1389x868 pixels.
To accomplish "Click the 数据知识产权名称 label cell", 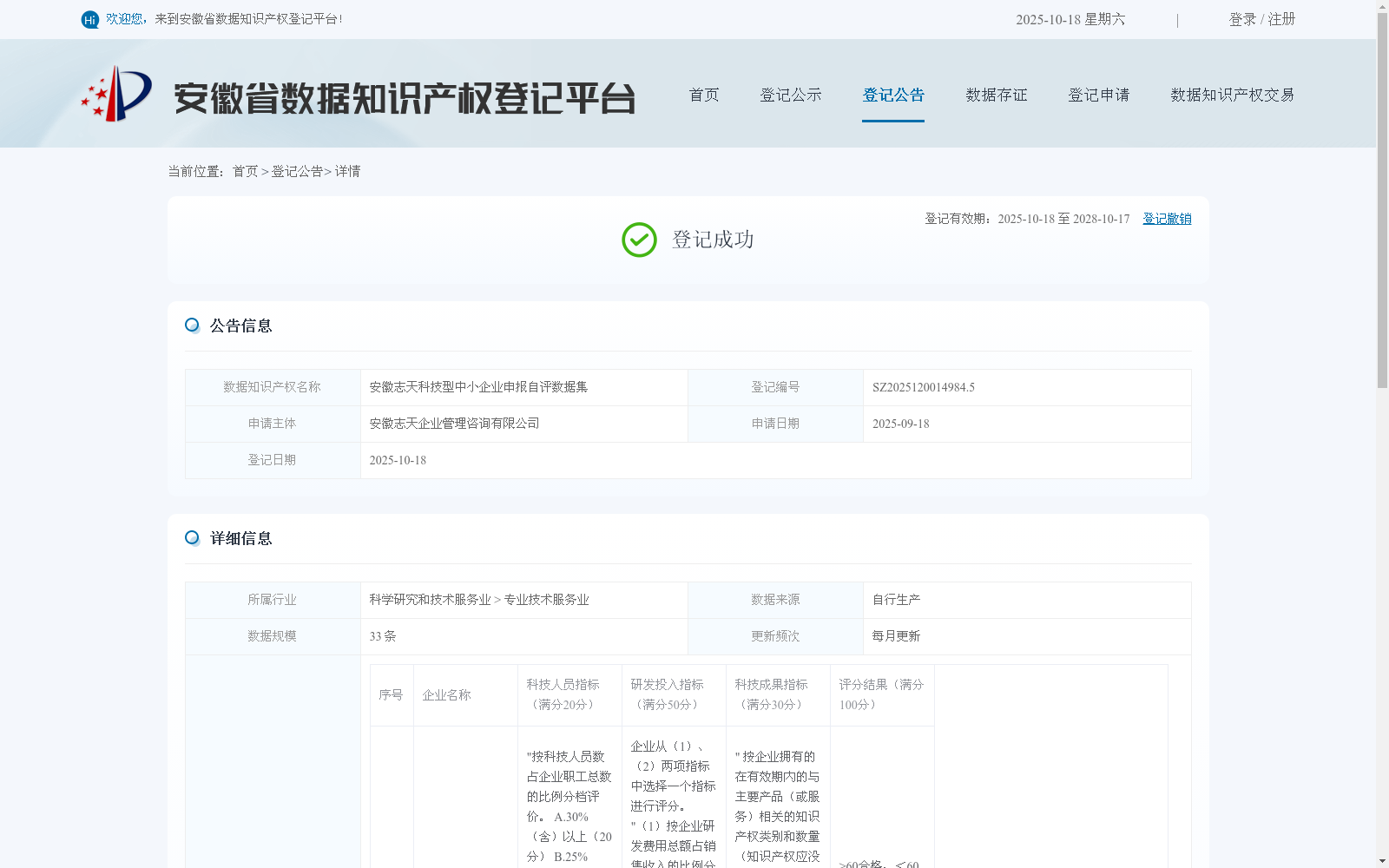I will pos(273,387).
